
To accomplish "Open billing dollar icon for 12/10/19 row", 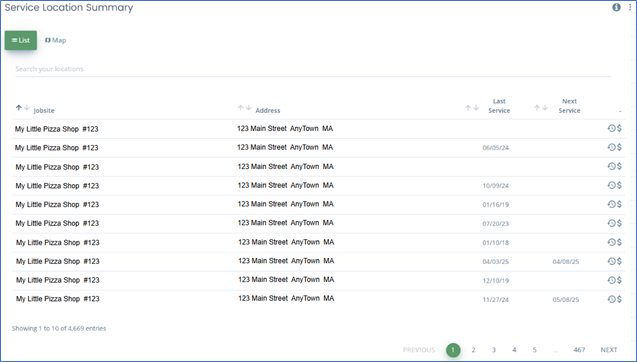I will (x=619, y=280).
